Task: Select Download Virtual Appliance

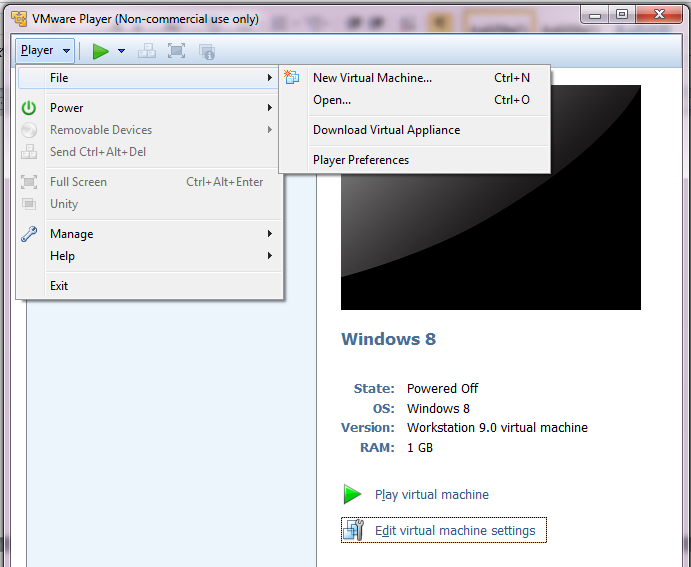Action: coord(415,130)
